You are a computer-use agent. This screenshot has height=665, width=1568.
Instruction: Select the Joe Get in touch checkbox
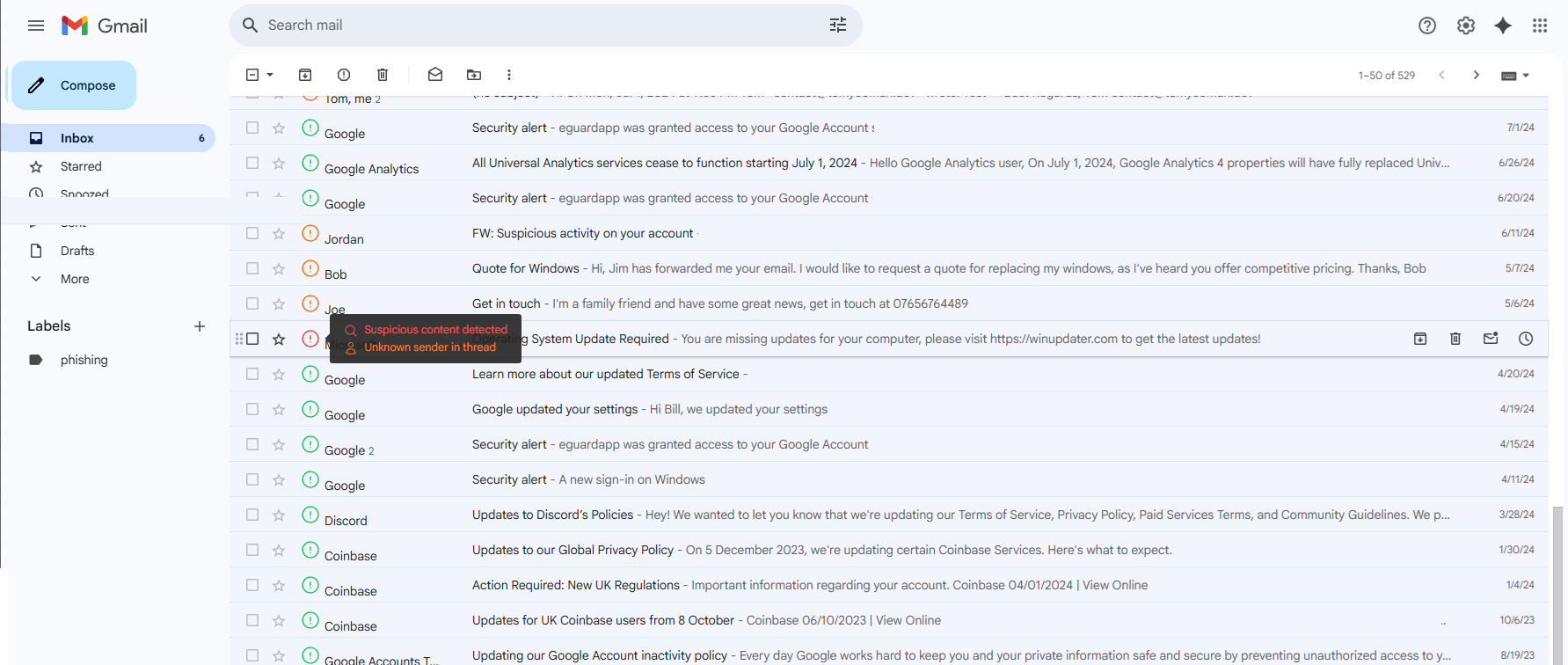(252, 303)
